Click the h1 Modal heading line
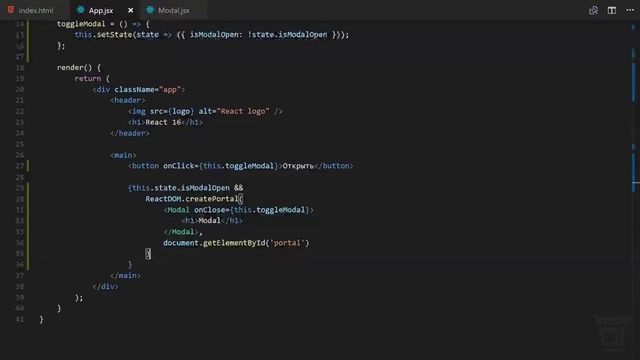 click(212, 220)
